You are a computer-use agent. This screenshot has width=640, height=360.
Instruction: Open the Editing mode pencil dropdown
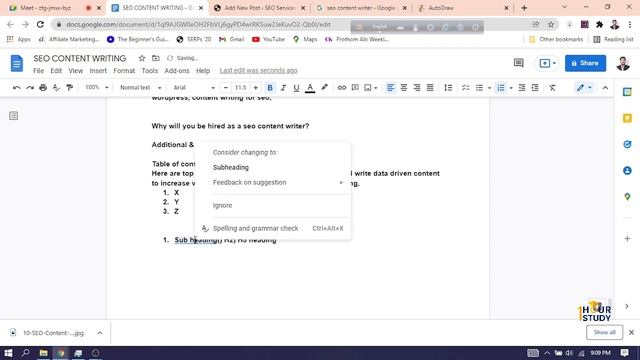(584, 88)
